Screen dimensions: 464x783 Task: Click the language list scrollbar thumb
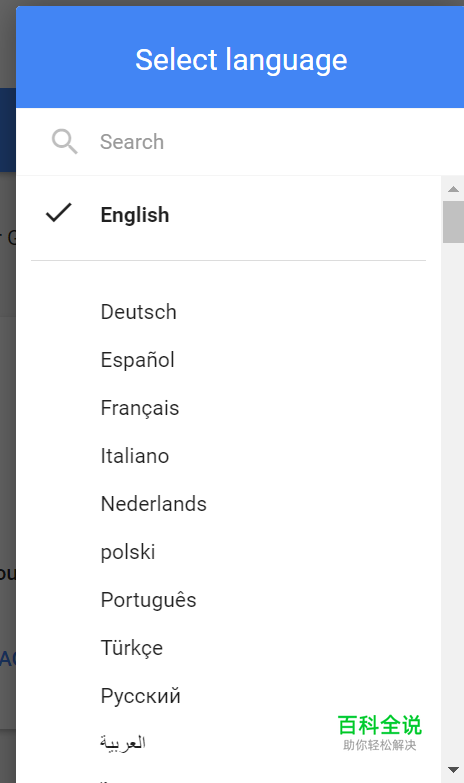click(454, 222)
